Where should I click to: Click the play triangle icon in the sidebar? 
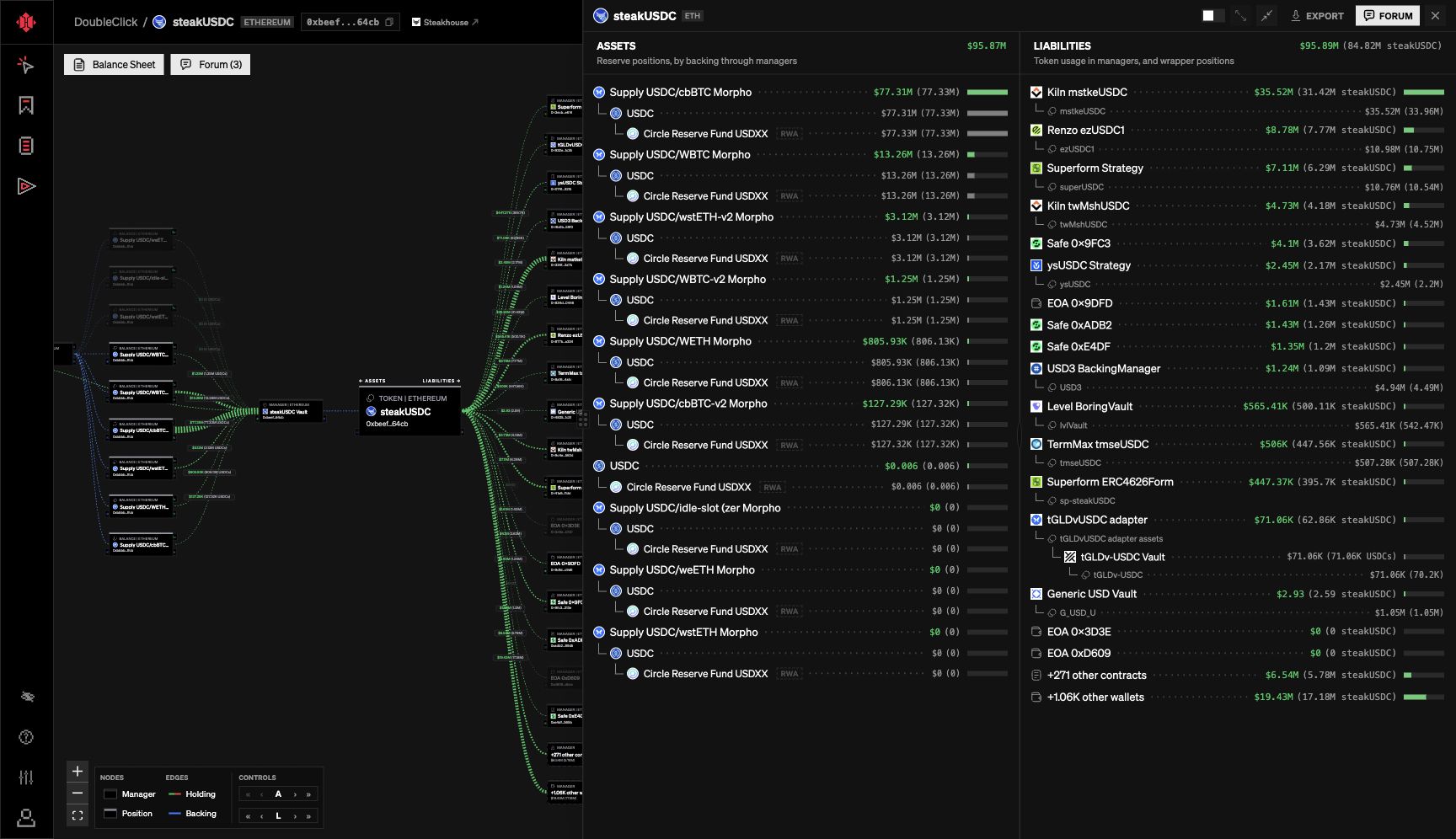[26, 186]
